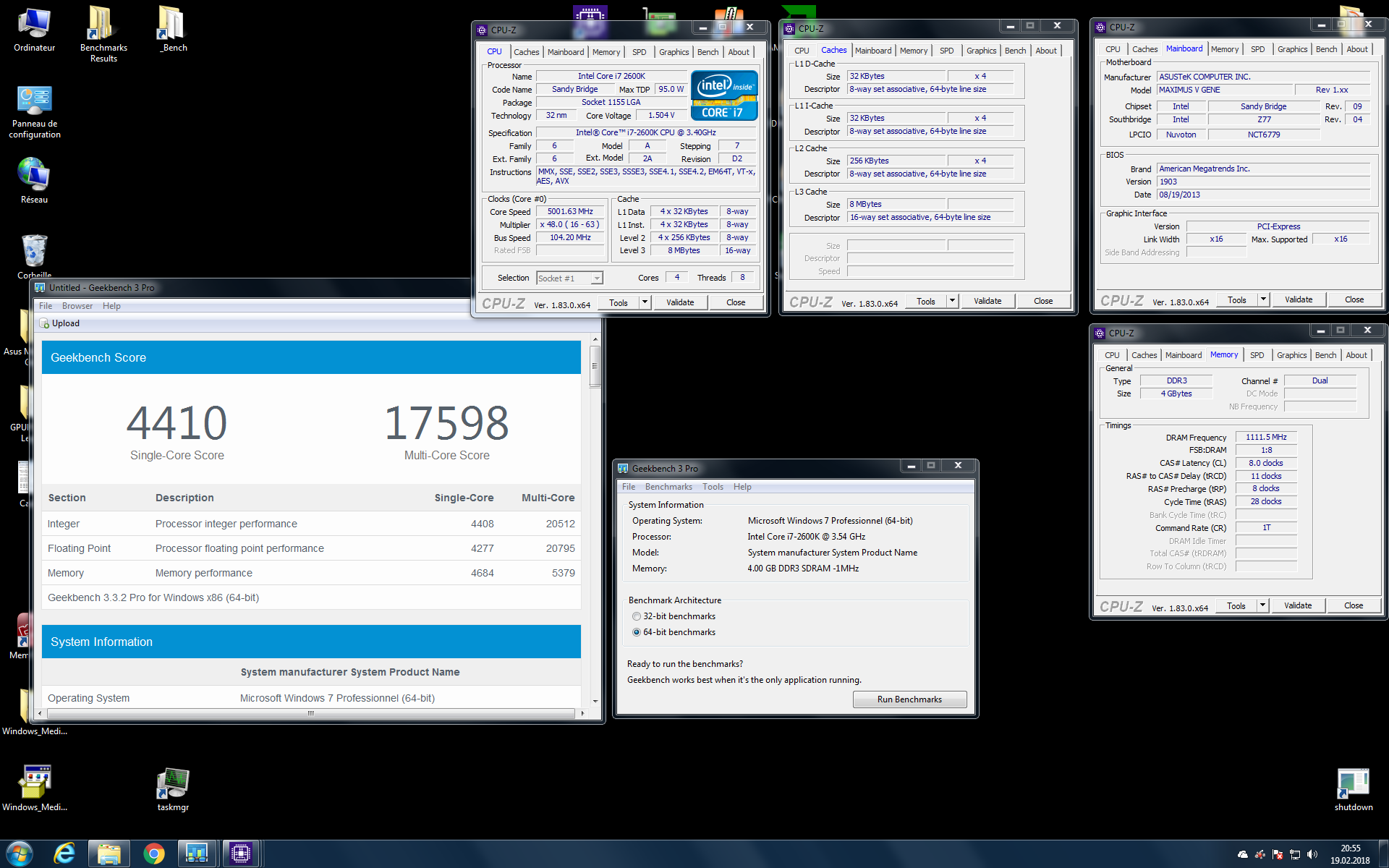Open the Benchmarks Results folder icon
Viewport: 1389px width, 868px height.
[x=103, y=33]
